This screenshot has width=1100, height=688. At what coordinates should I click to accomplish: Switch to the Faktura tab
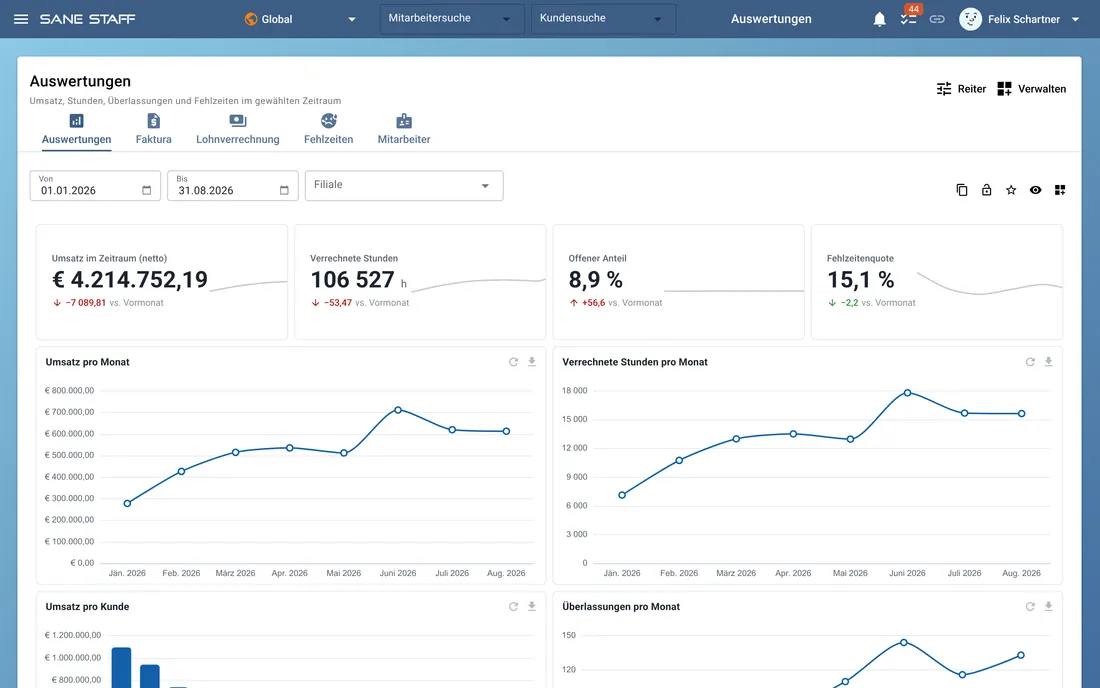point(154,130)
